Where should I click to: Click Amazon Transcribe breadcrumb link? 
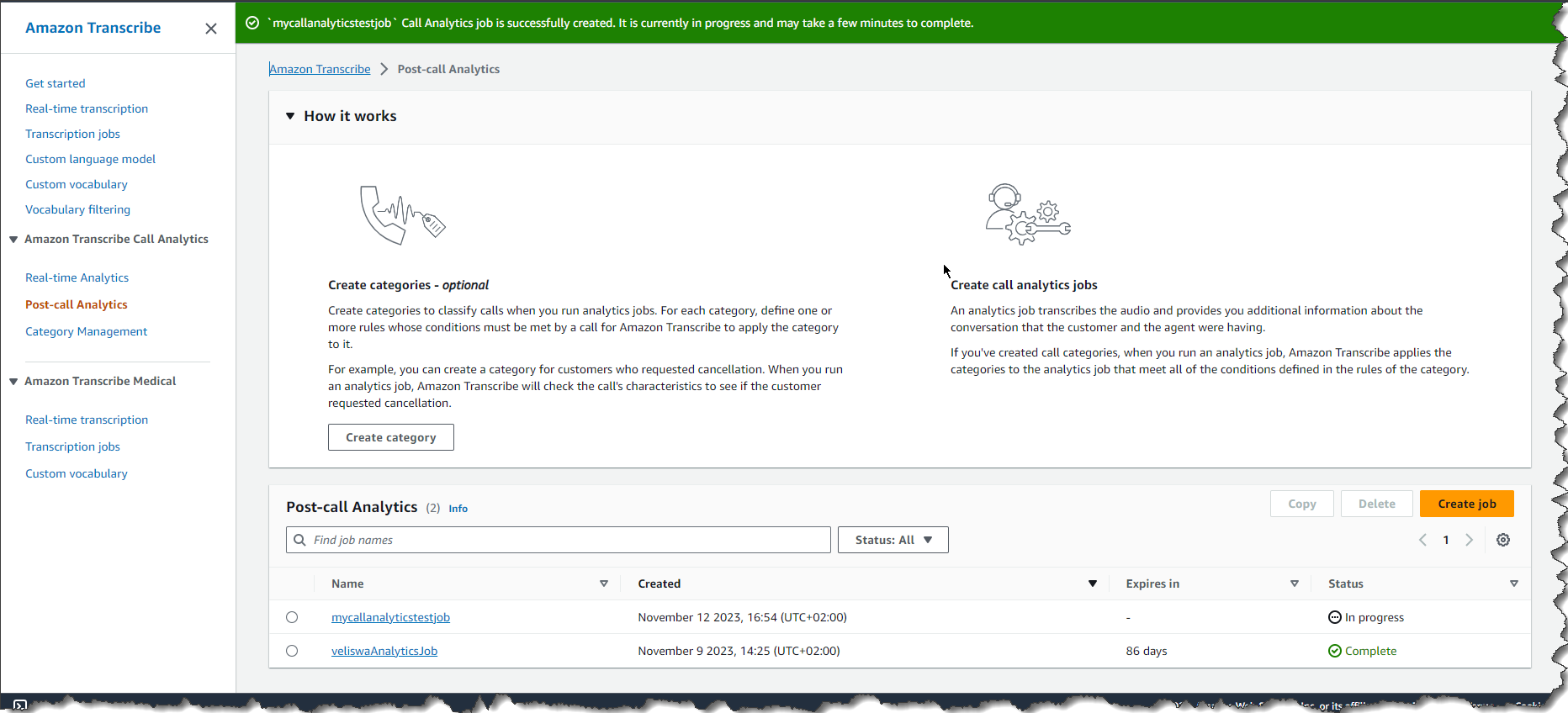click(320, 69)
